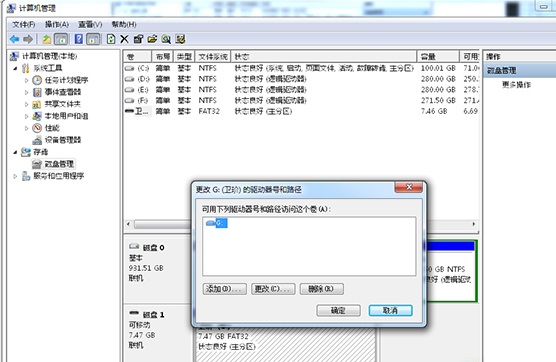This screenshot has height=362, width=556.
Task: Expand the 共享文件夹 tree node
Action: click(26, 105)
